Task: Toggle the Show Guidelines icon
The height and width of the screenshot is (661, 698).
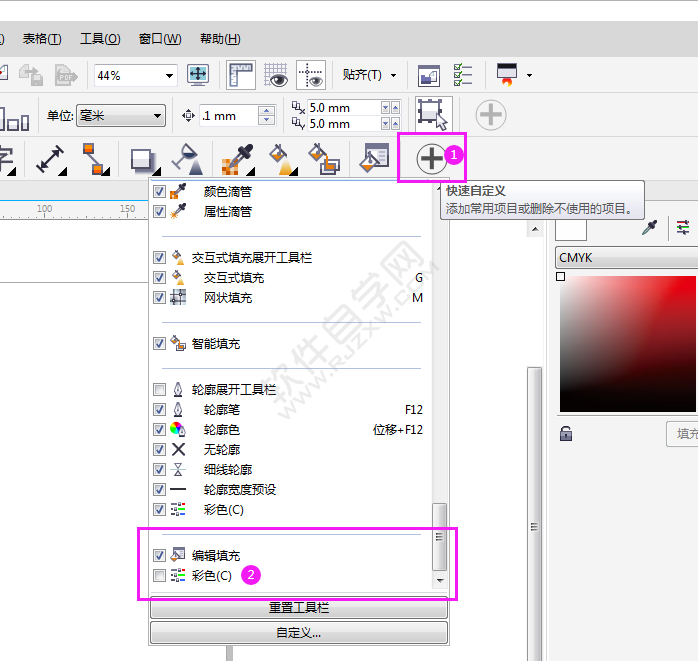Action: (311, 75)
